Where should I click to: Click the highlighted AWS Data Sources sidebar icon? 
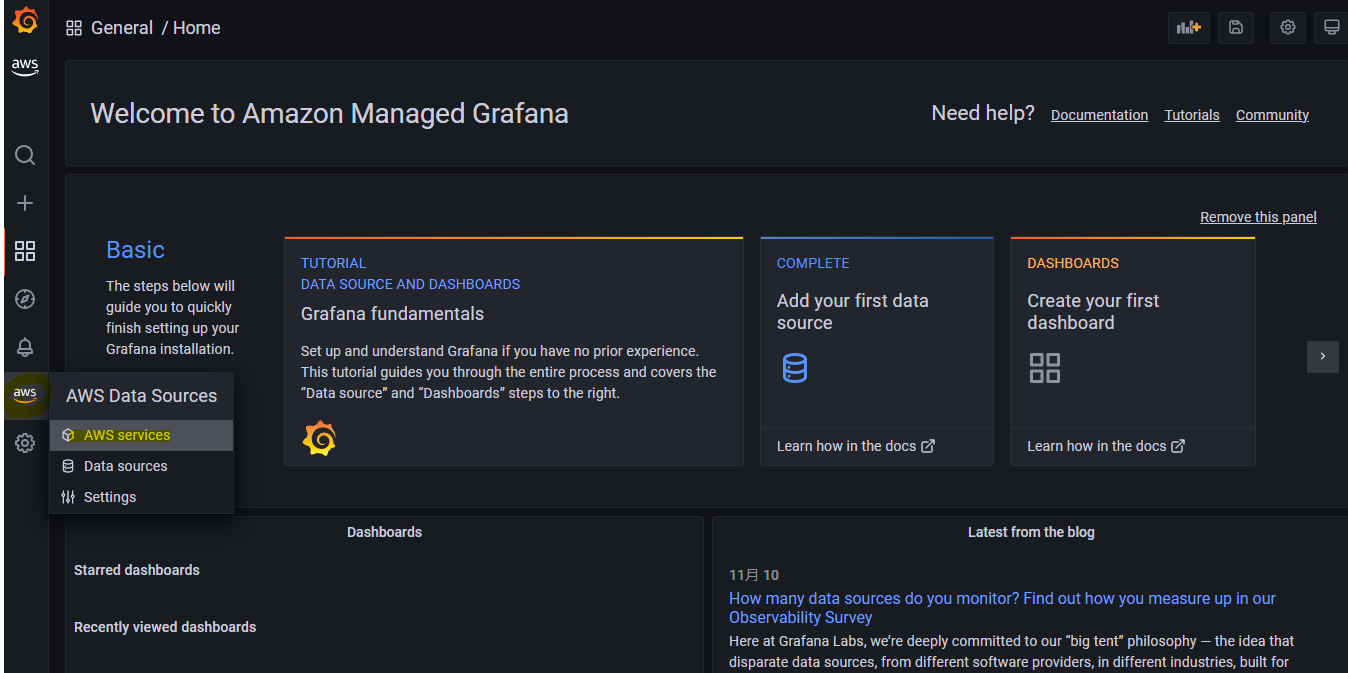[x=25, y=395]
